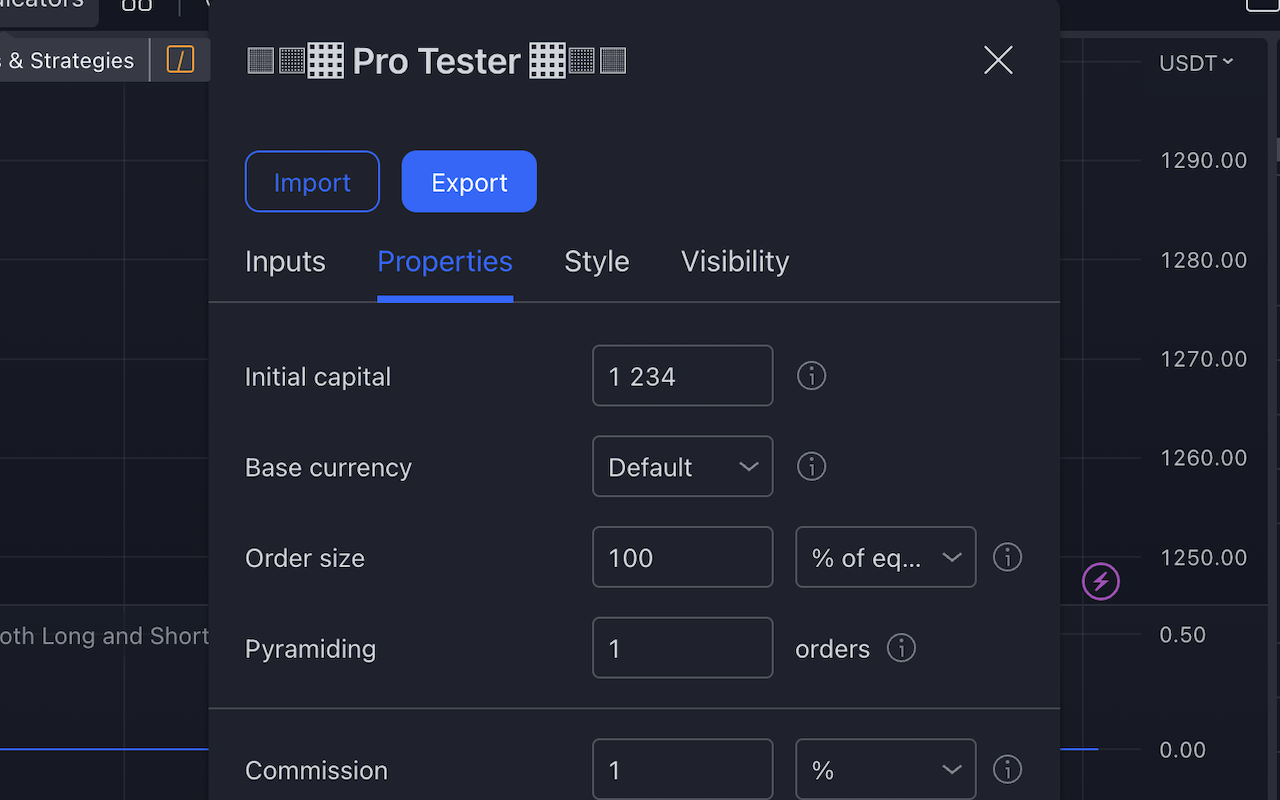
Task: View the Order size info tooltip
Action: pos(1007,557)
